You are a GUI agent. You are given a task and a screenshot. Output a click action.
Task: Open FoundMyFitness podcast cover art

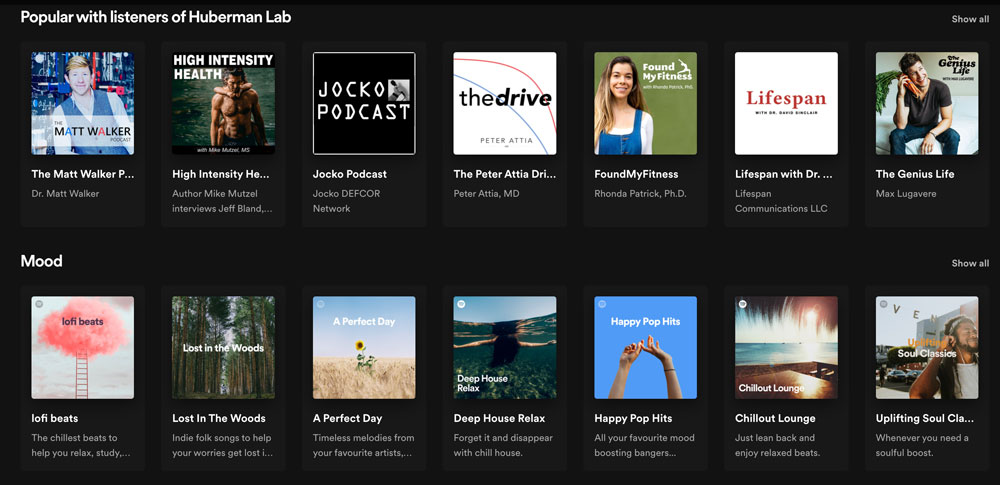click(x=645, y=103)
